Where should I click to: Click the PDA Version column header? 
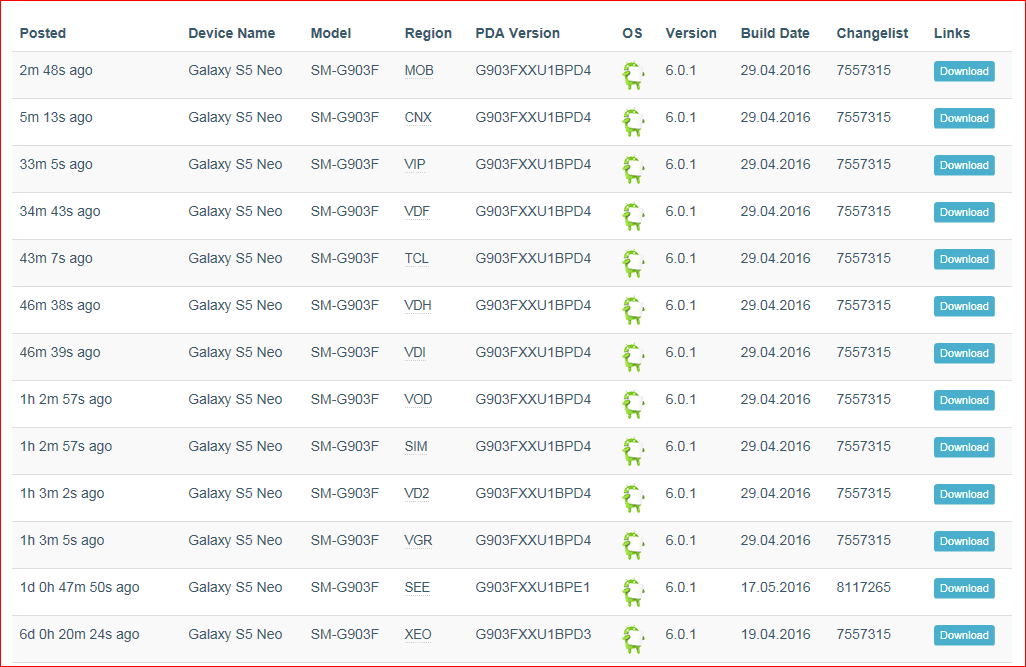(518, 33)
